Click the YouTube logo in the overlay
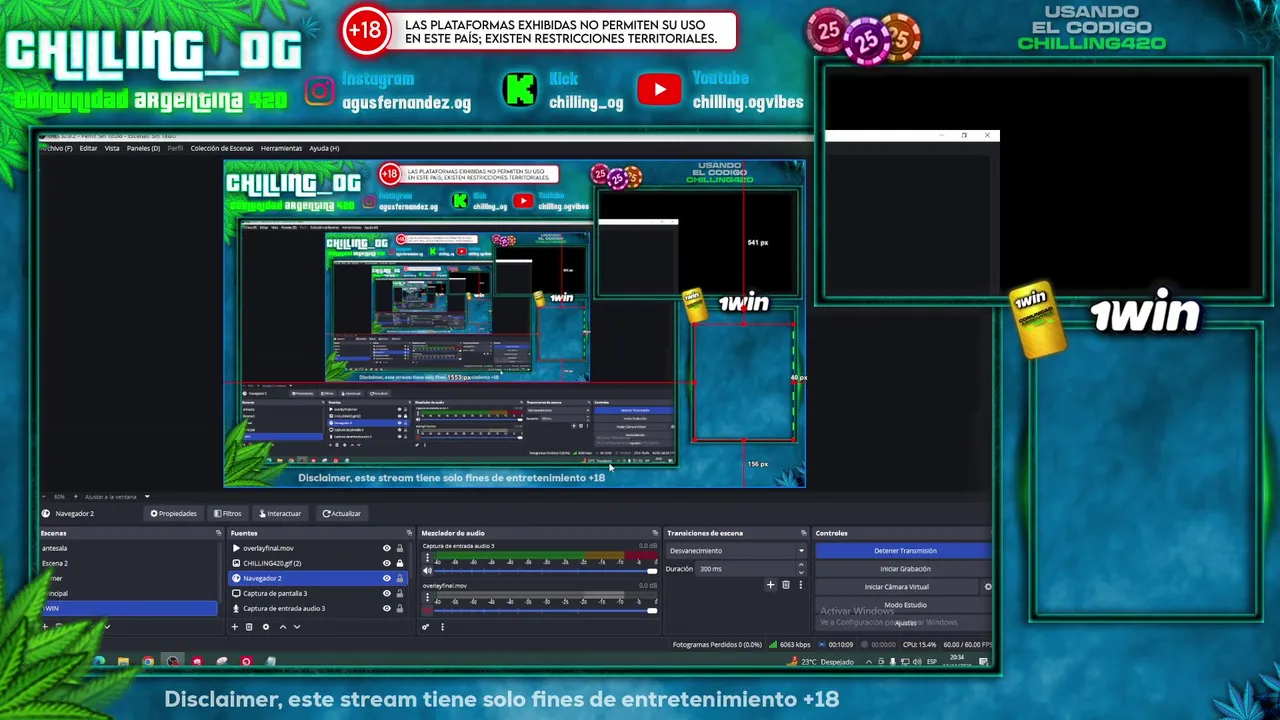The width and height of the screenshot is (1280, 720). point(659,90)
